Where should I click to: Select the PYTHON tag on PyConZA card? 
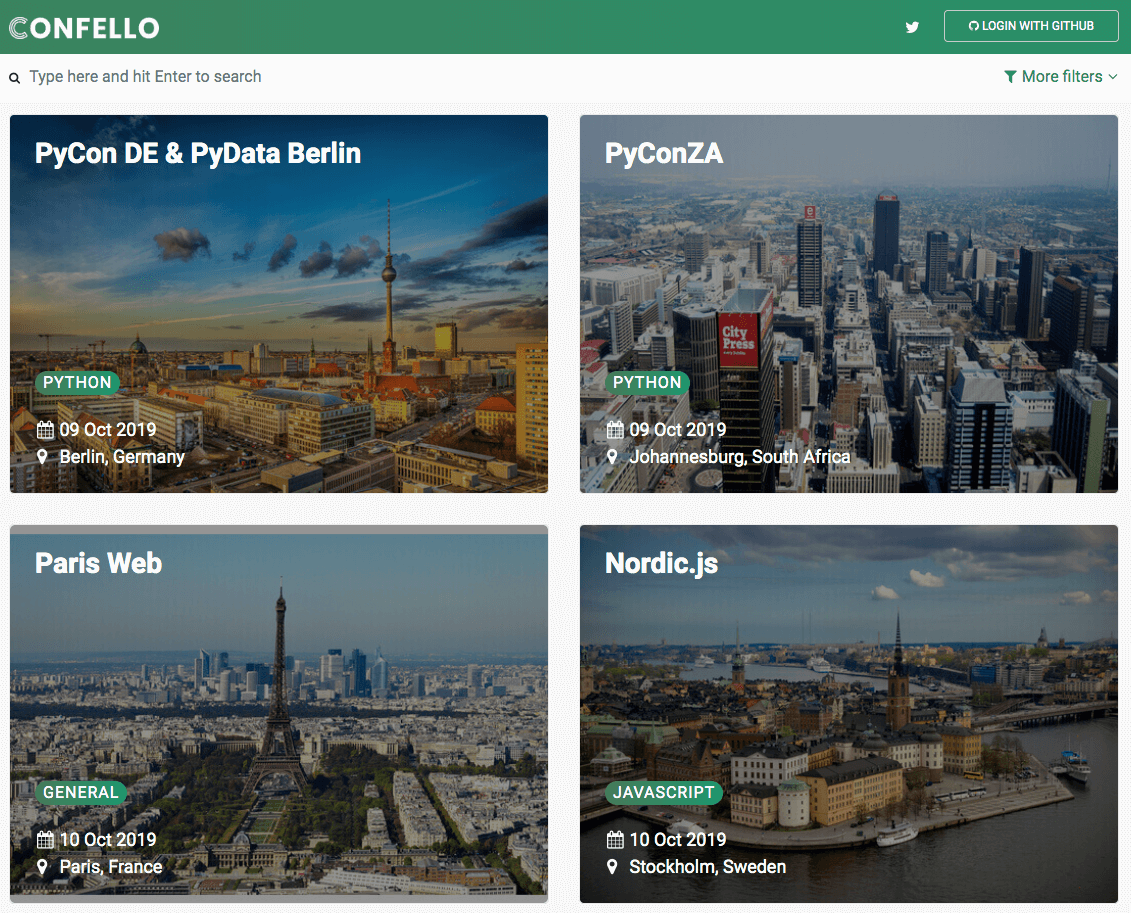647,383
